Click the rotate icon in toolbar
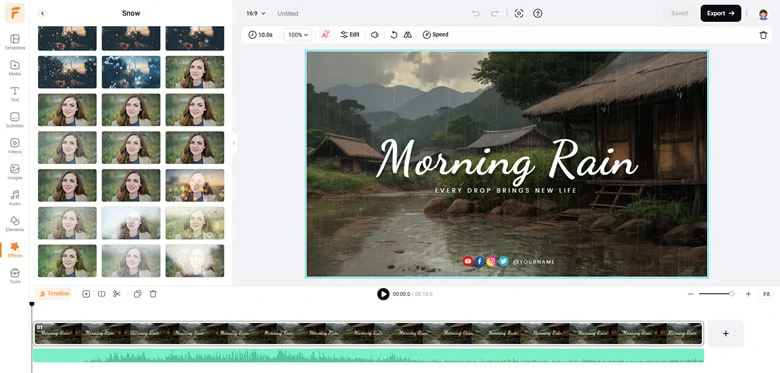Image resolution: width=780 pixels, height=373 pixels. 394,35
